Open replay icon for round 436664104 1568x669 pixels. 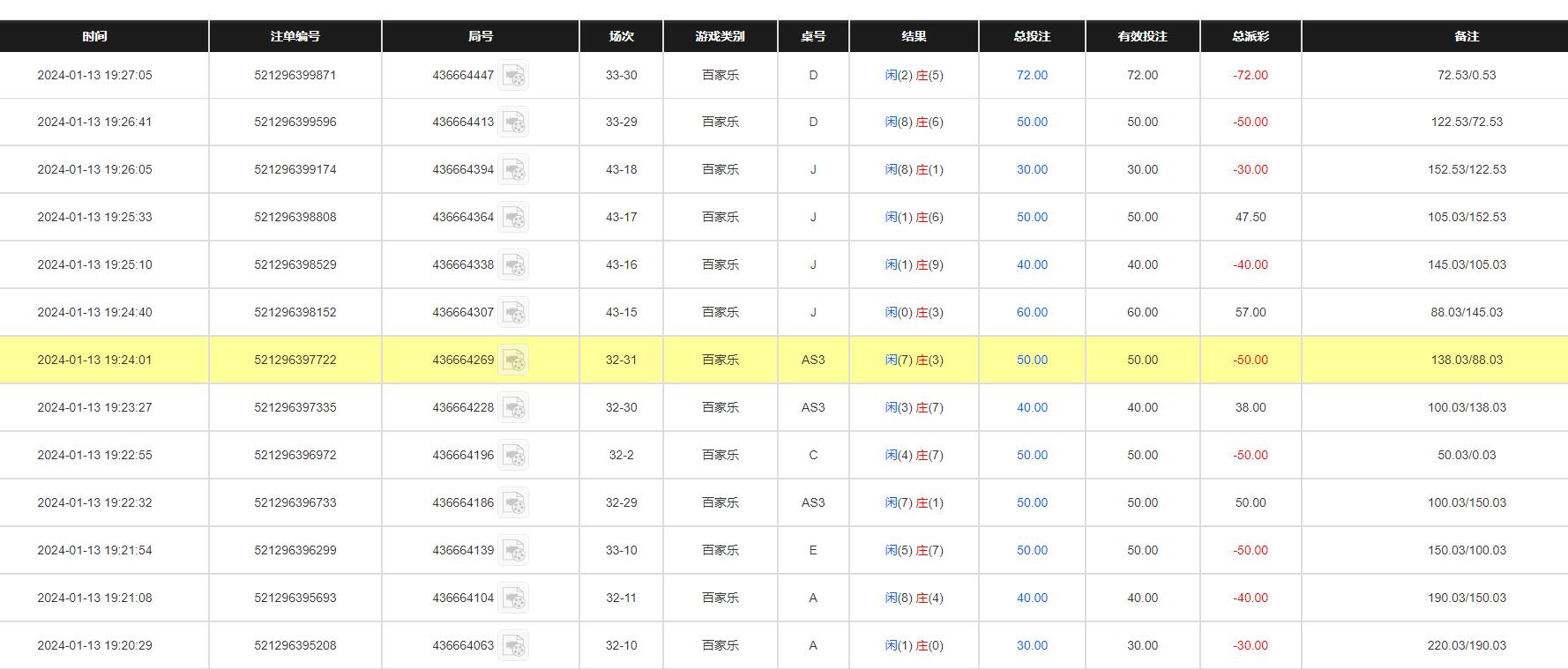(x=513, y=598)
